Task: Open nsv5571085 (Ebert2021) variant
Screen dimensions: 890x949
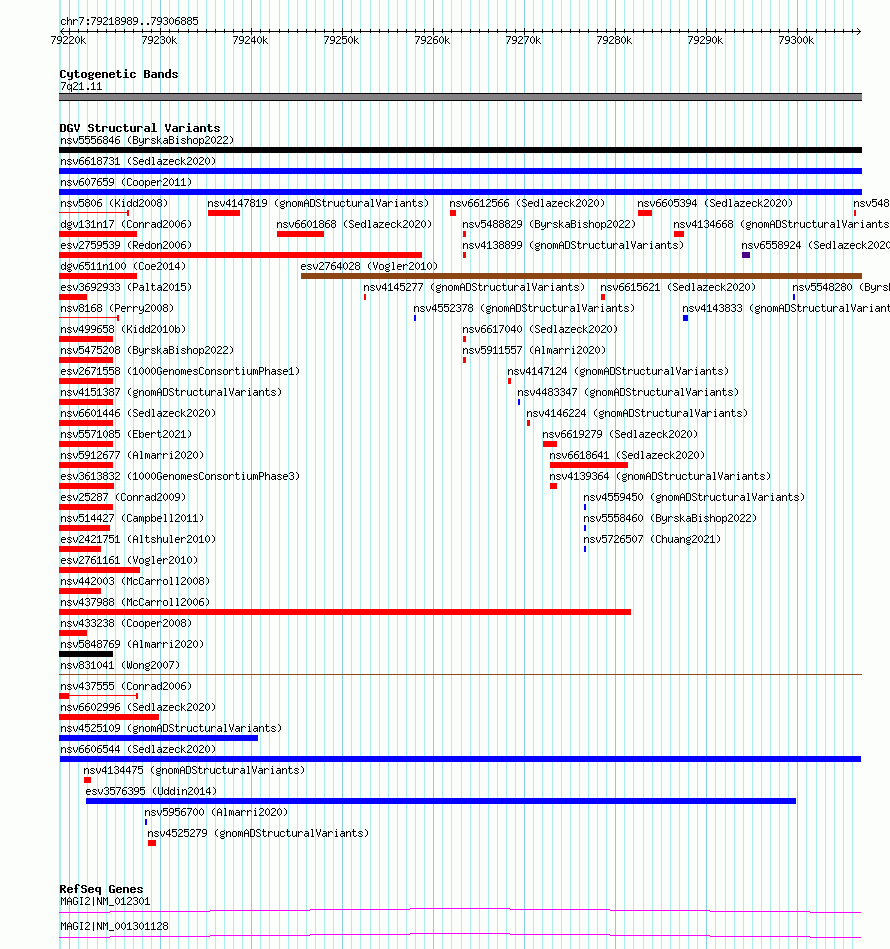Action: (x=126, y=435)
